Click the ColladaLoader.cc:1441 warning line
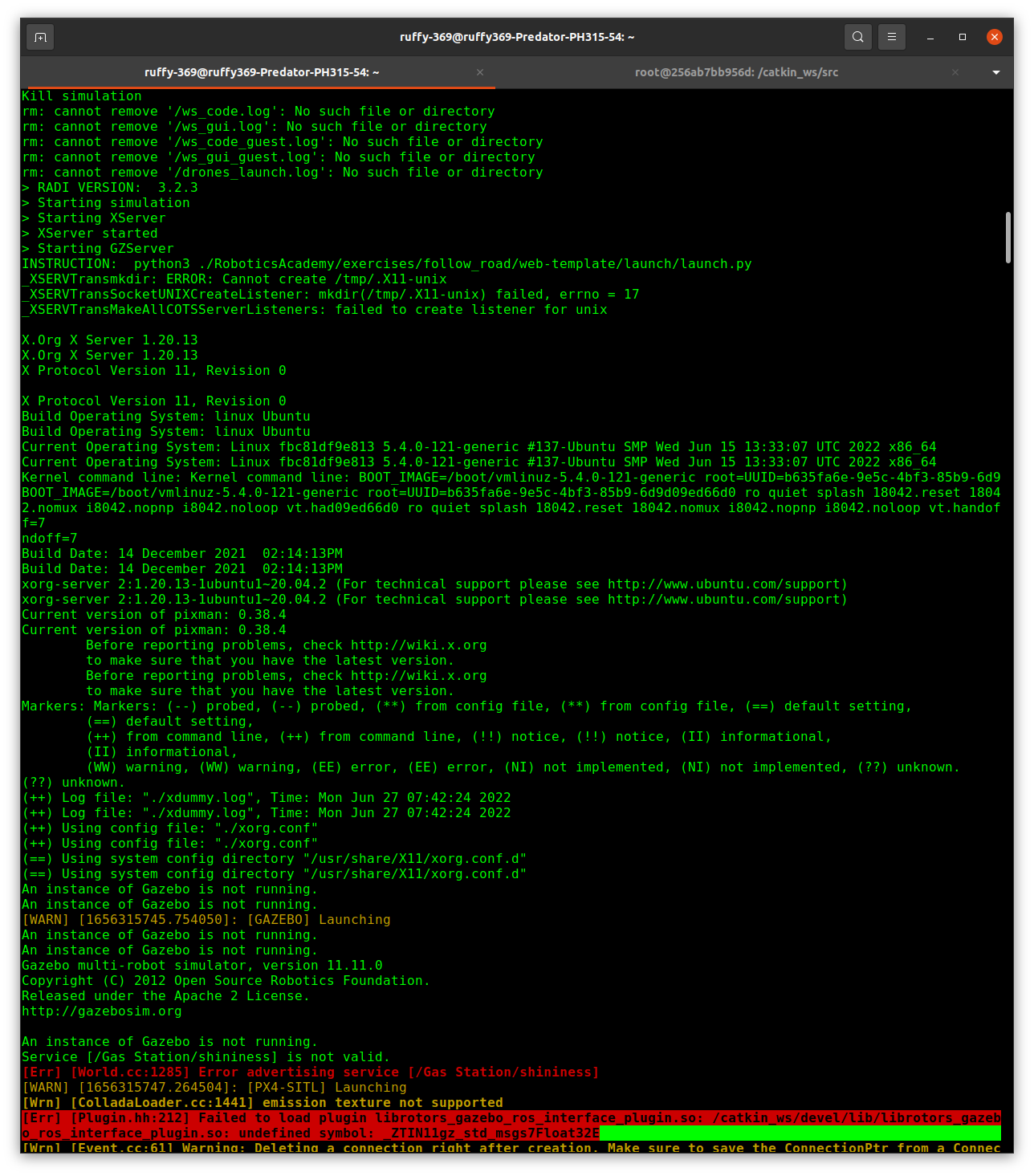Screen dimensions: 1034x1176 (263, 1103)
